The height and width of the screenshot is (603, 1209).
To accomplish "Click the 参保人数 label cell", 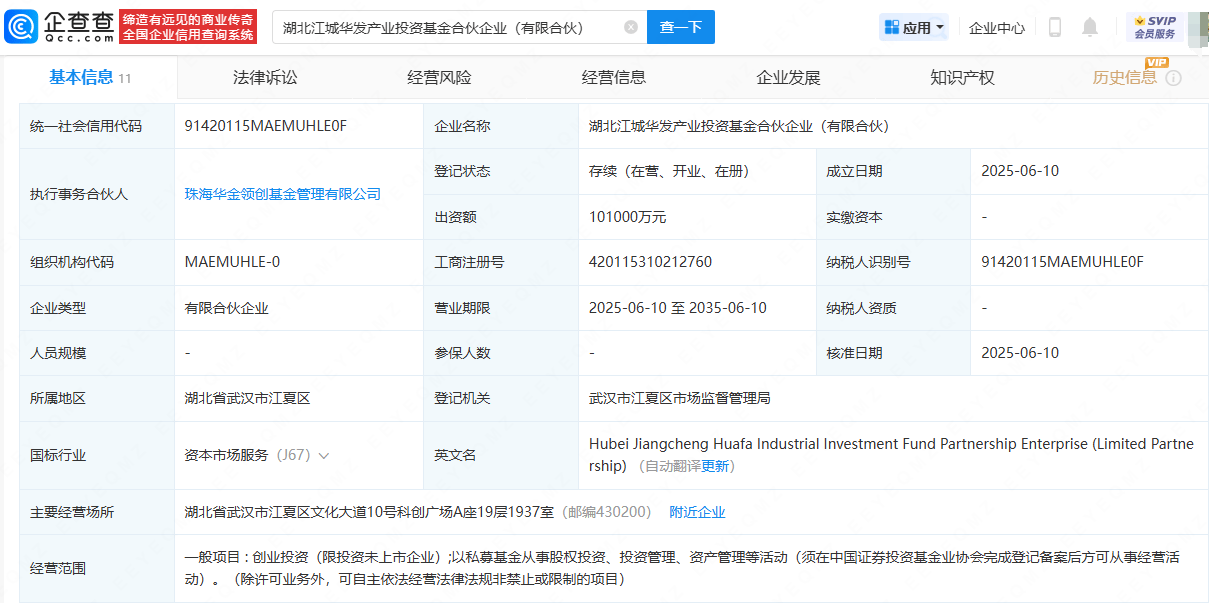I will click(501, 353).
